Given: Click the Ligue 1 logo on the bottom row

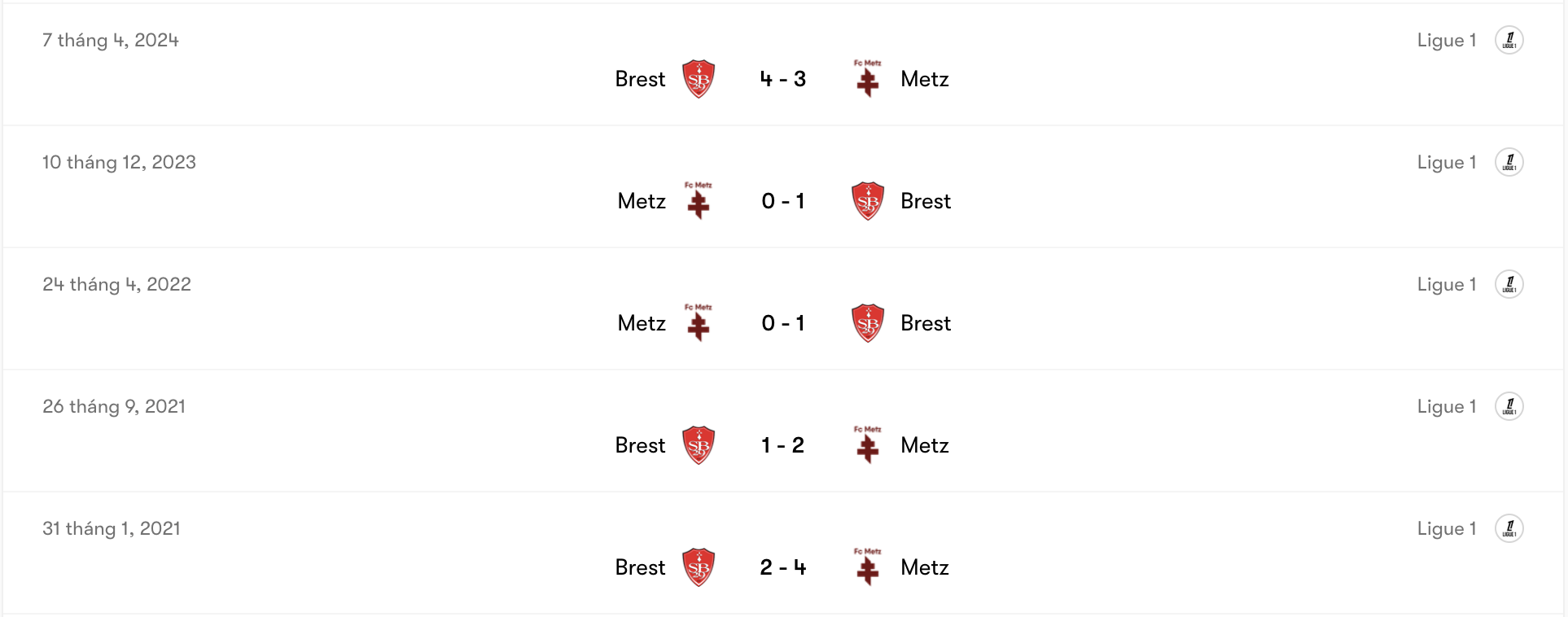Looking at the screenshot, I should pyautogui.click(x=1511, y=527).
